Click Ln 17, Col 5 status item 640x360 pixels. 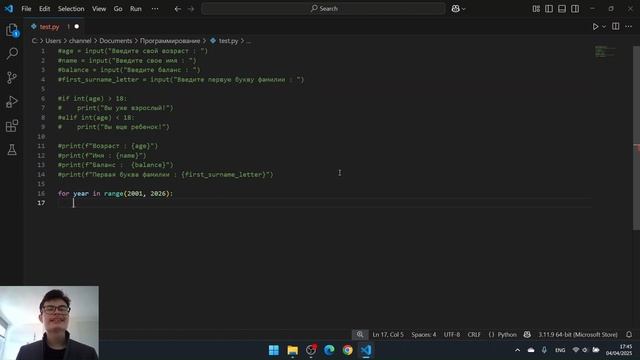pyautogui.click(x=388, y=334)
